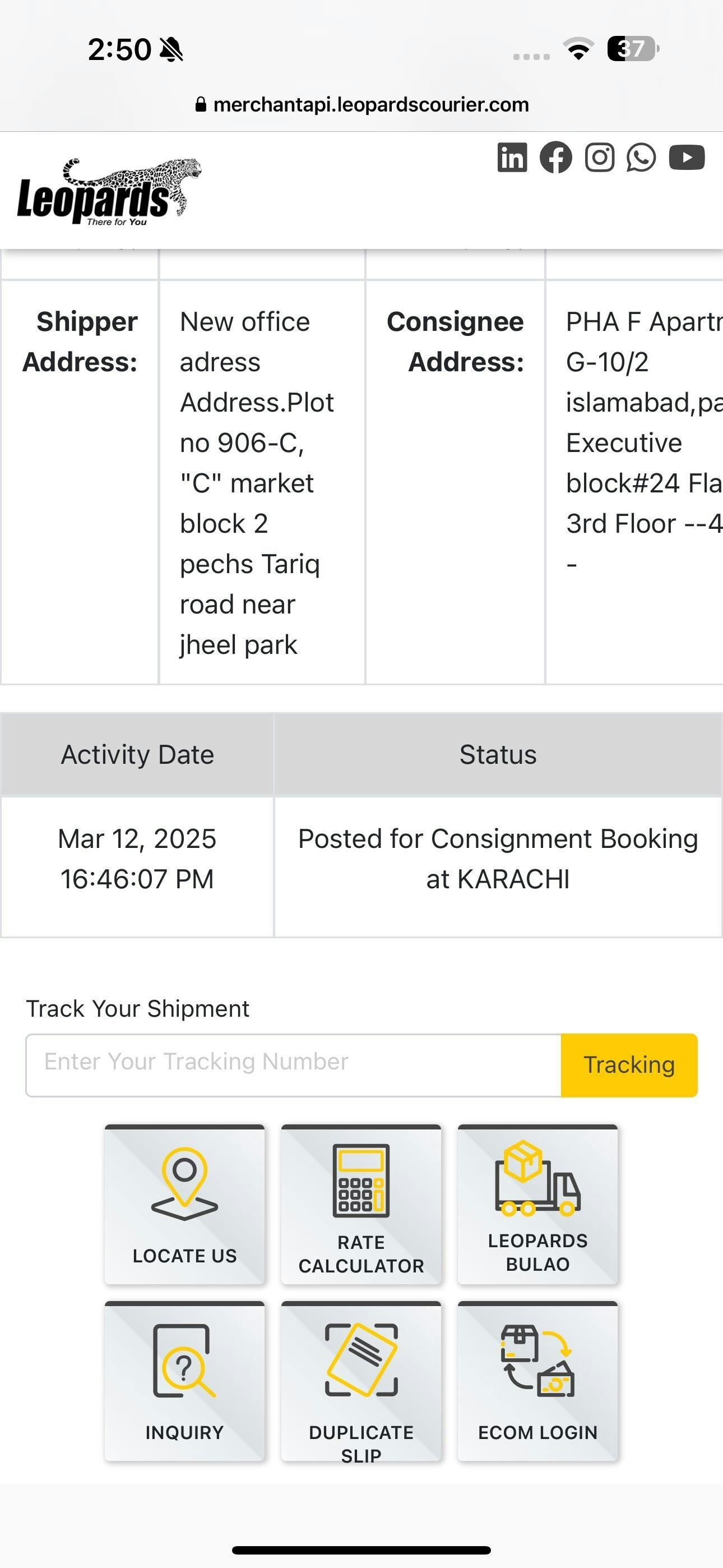
Task: Open the Facebook social icon
Action: click(x=555, y=158)
